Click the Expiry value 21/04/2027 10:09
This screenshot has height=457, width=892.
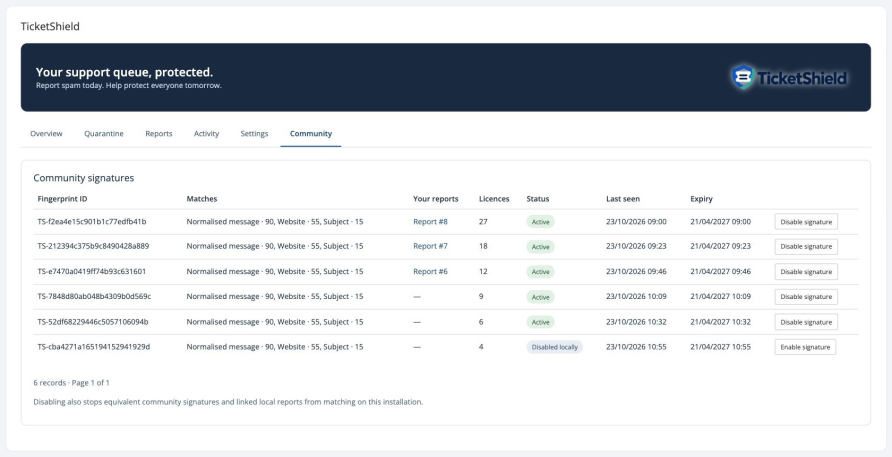[x=721, y=297]
